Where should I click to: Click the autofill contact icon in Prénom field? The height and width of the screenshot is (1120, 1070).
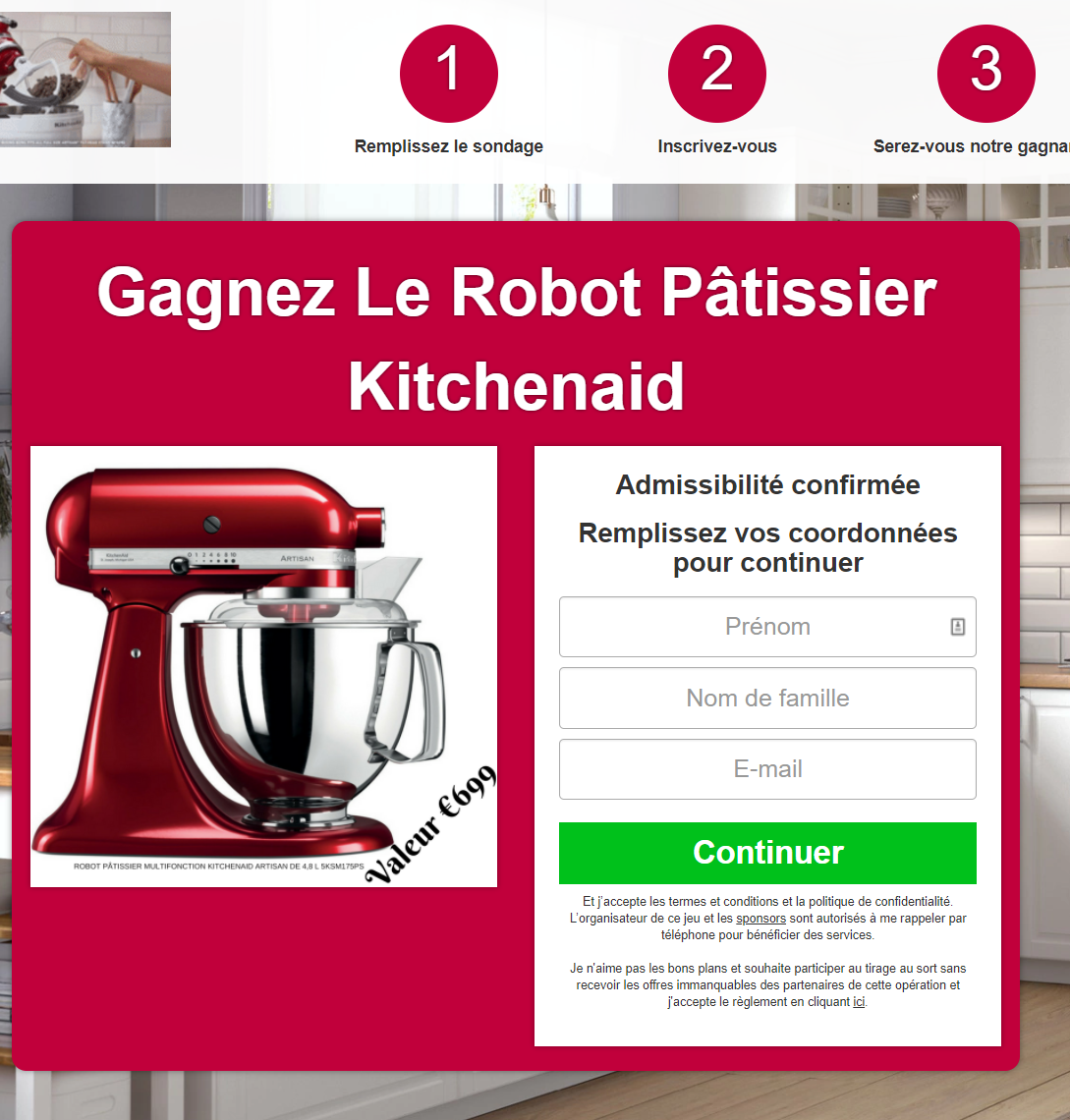point(958,627)
